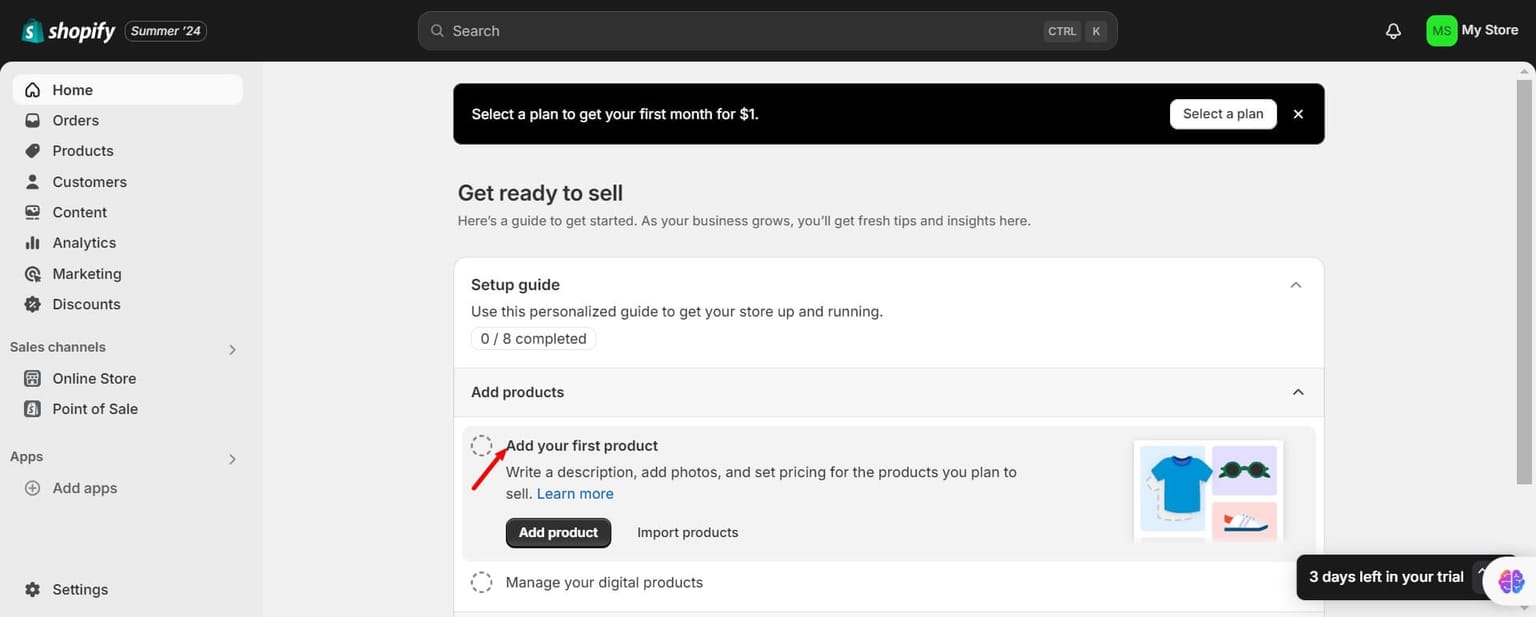Click the Point of Sale icon
1536x617 pixels.
33,409
